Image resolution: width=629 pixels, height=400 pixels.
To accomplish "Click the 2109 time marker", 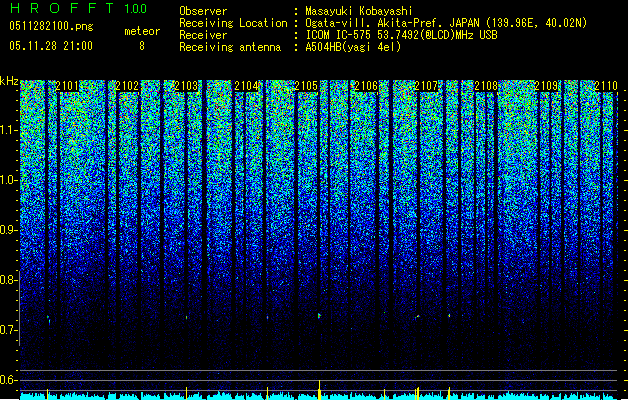I will [546, 86].
